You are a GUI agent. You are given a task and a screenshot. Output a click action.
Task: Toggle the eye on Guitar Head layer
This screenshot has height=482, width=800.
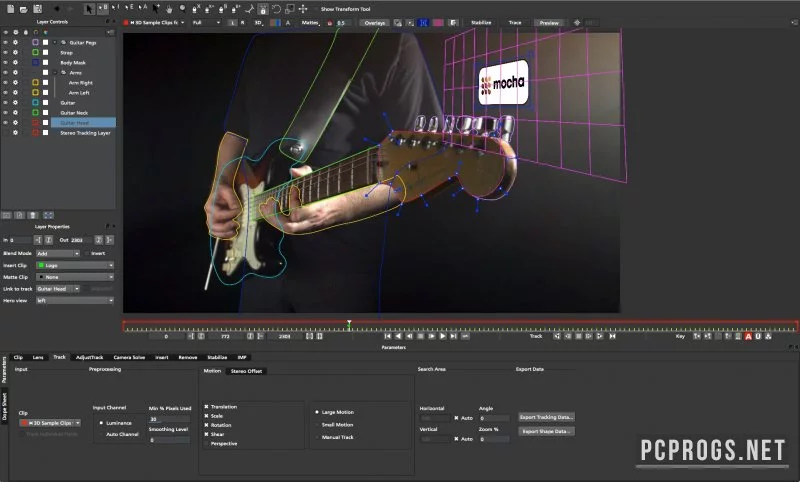pos(6,122)
